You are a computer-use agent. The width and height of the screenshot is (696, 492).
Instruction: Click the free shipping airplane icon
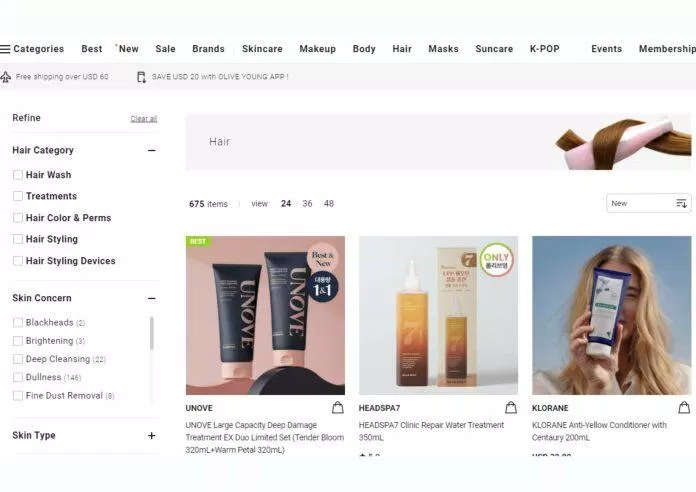(x=5, y=77)
